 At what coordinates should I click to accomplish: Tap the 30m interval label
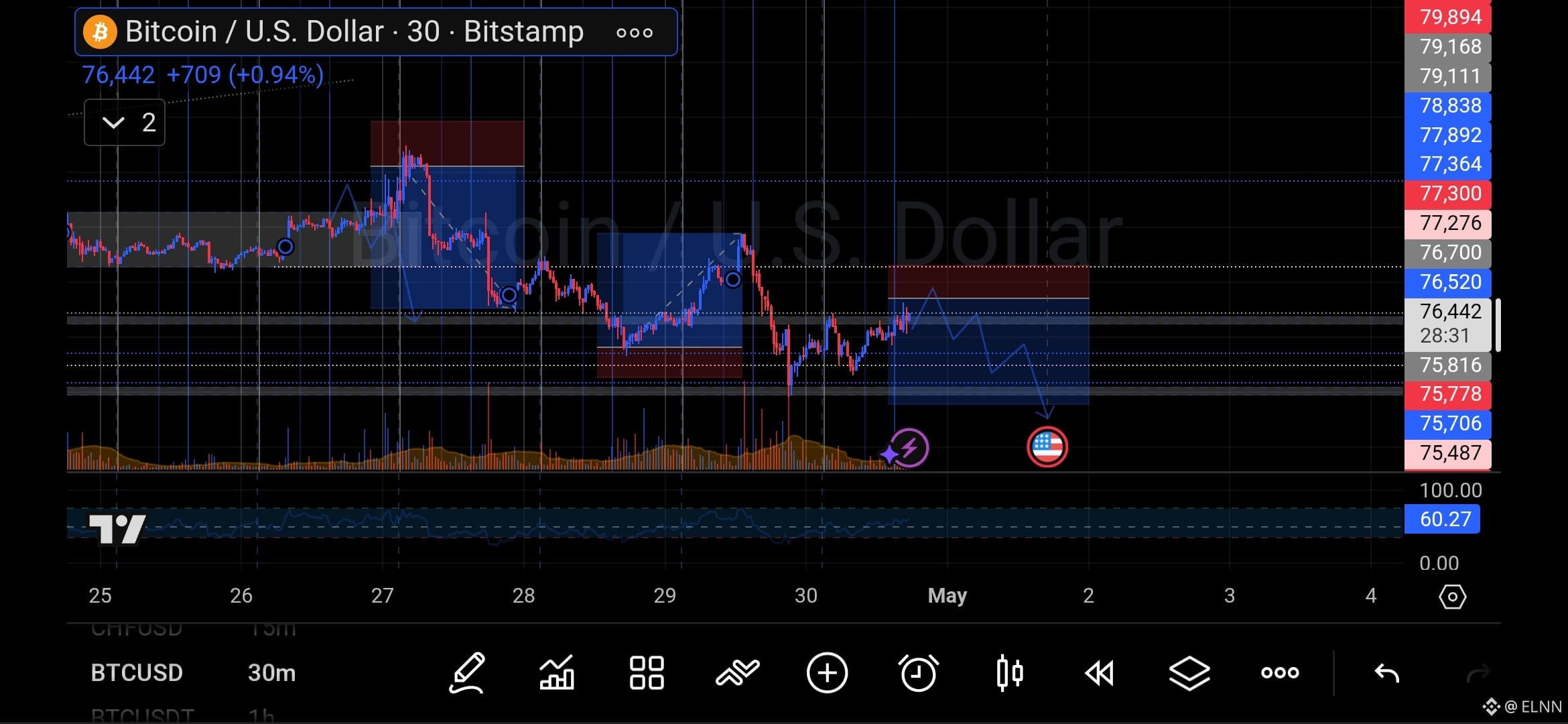coord(271,672)
